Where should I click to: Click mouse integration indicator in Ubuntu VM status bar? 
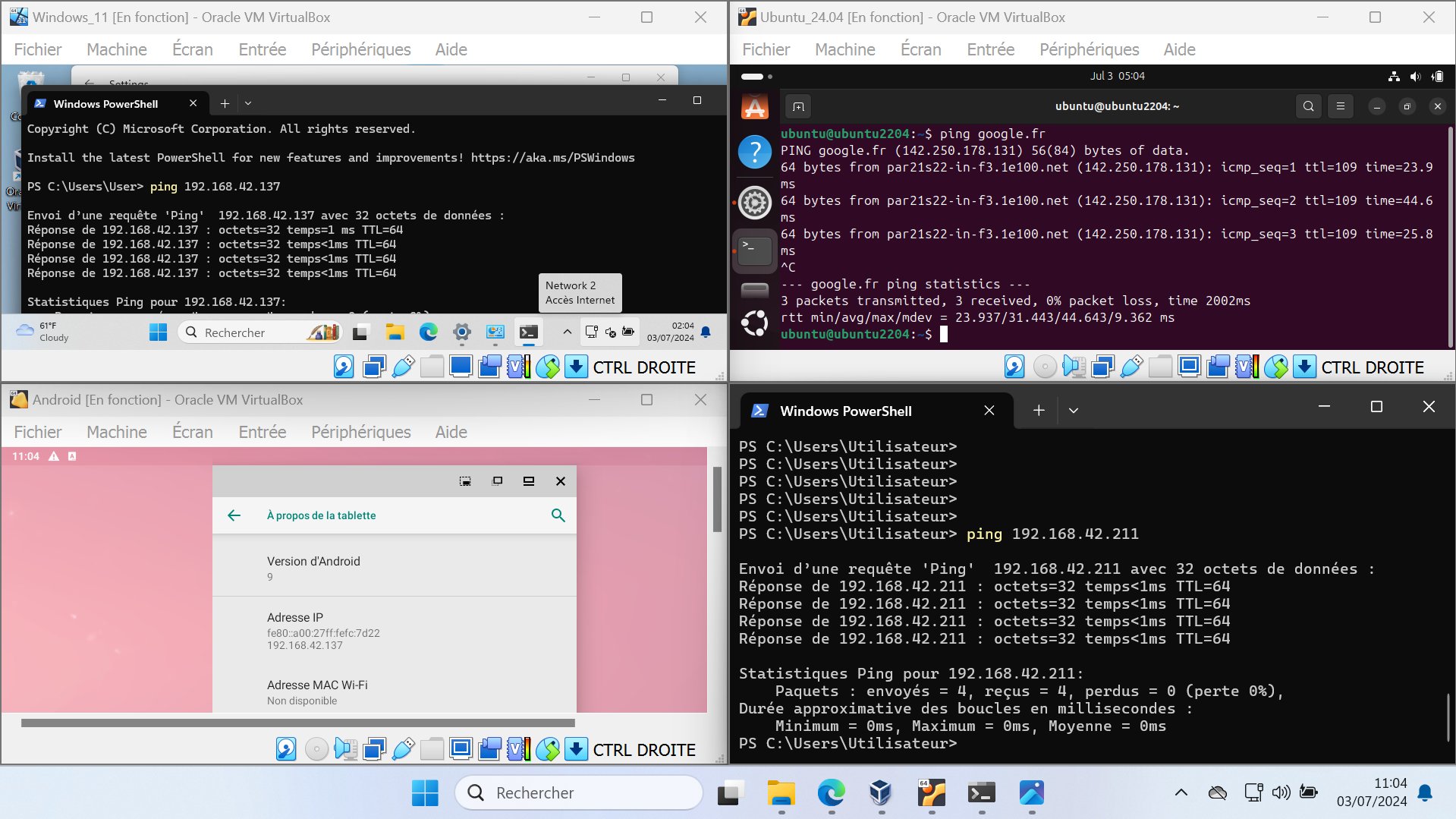click(1275, 367)
